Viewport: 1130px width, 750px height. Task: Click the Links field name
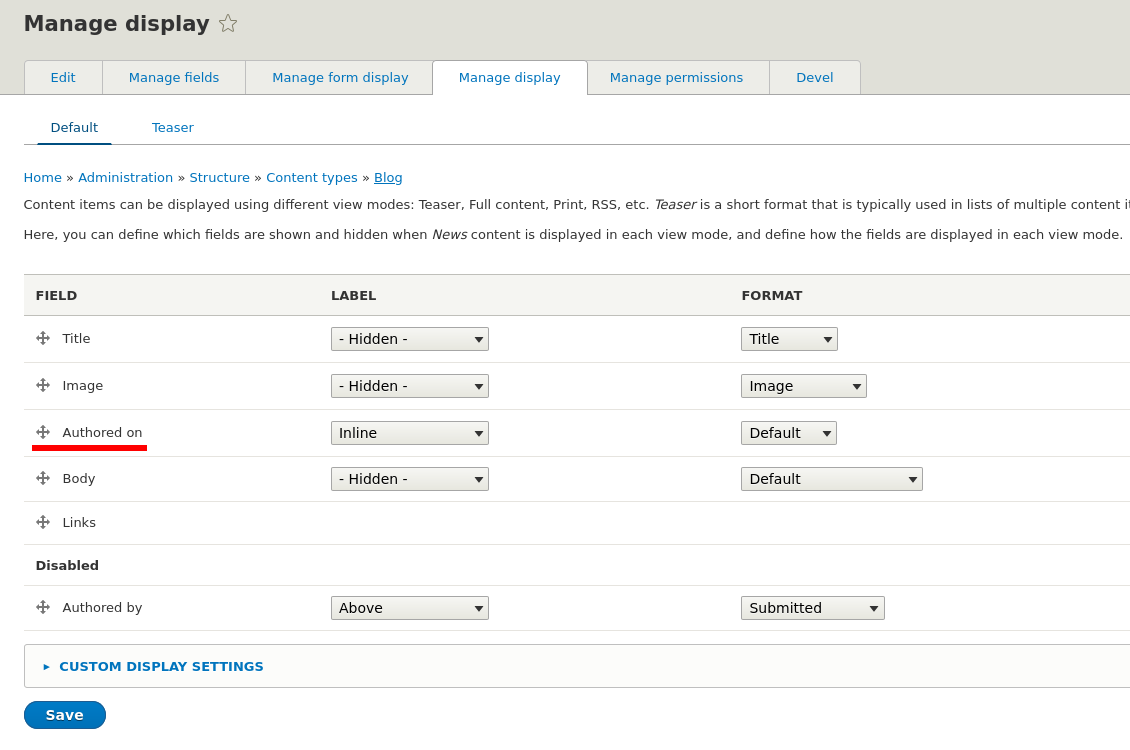click(79, 522)
